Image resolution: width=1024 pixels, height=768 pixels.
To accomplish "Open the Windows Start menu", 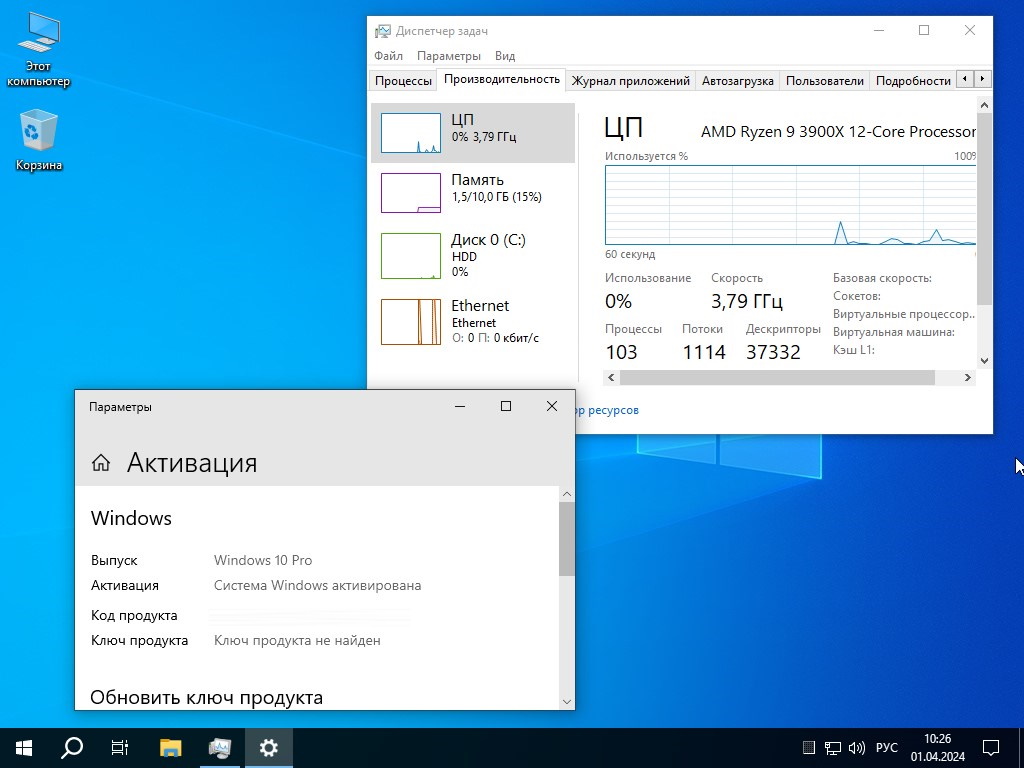I will pos(24,747).
